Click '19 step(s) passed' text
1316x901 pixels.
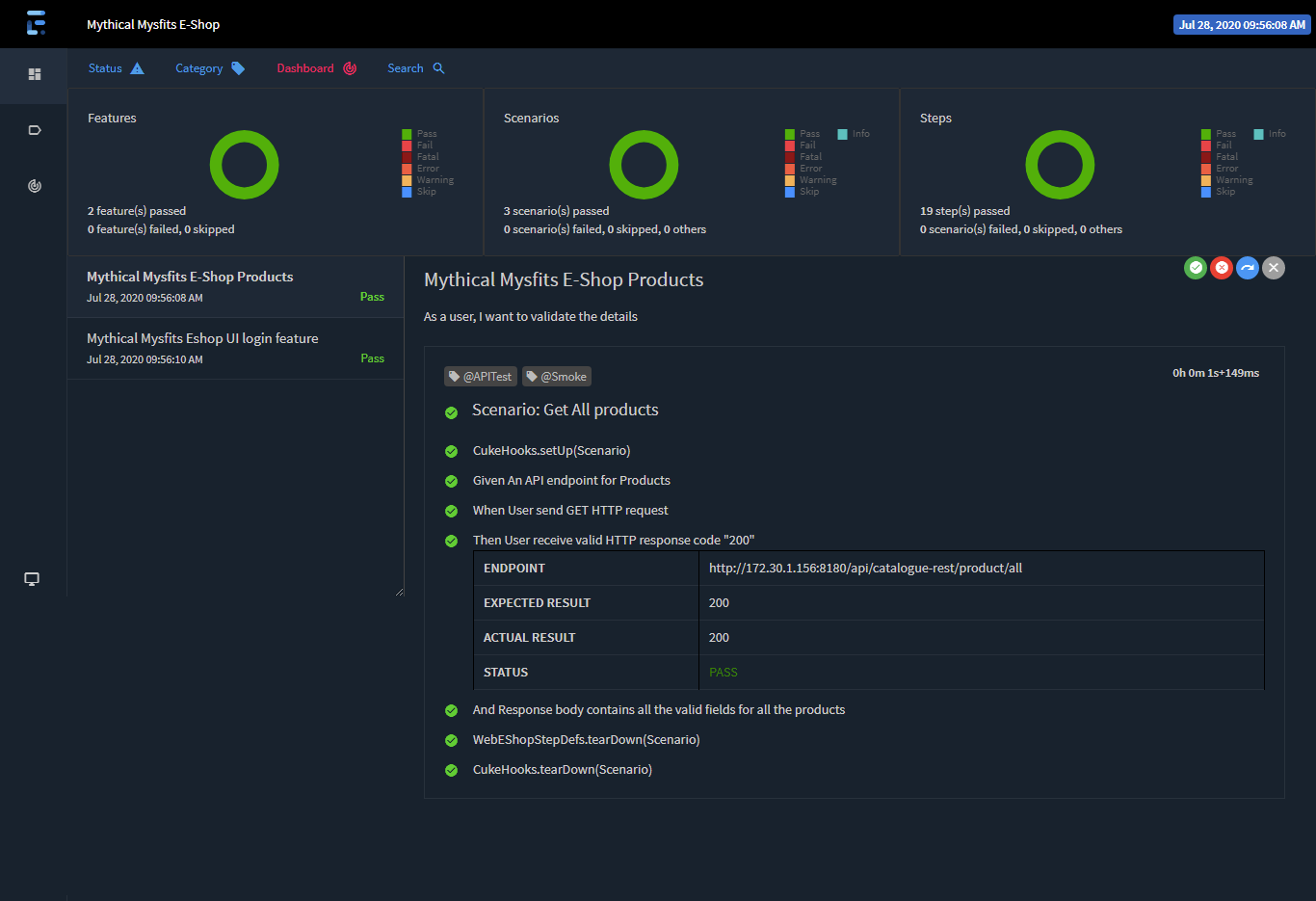tap(965, 211)
